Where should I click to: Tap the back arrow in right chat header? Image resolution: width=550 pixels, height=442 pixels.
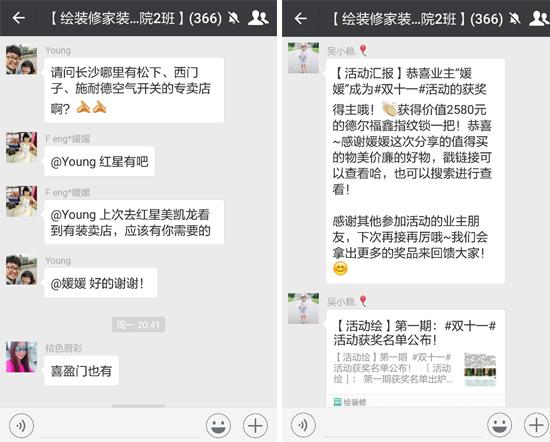(x=301, y=18)
